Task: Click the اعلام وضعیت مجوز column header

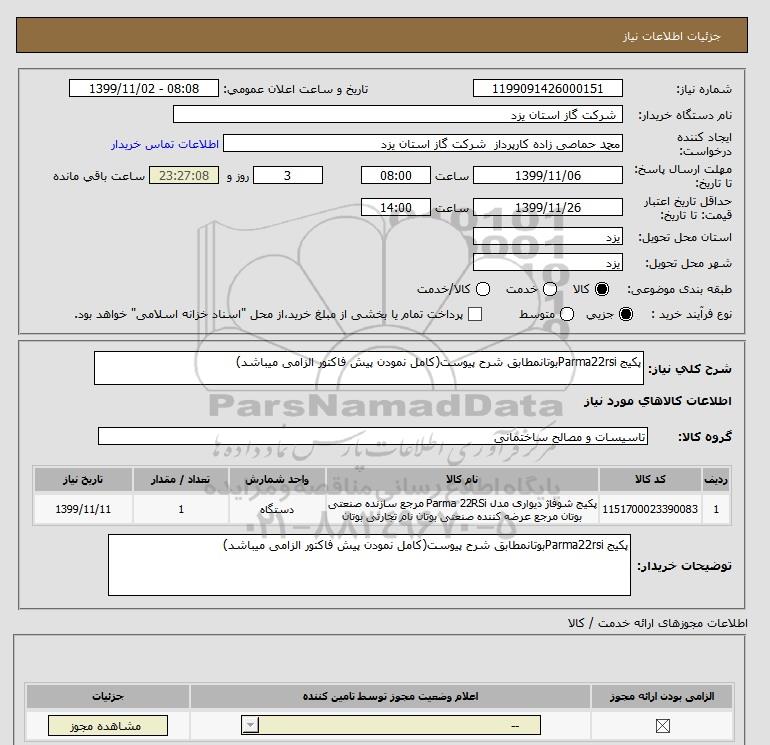Action: coord(390,696)
